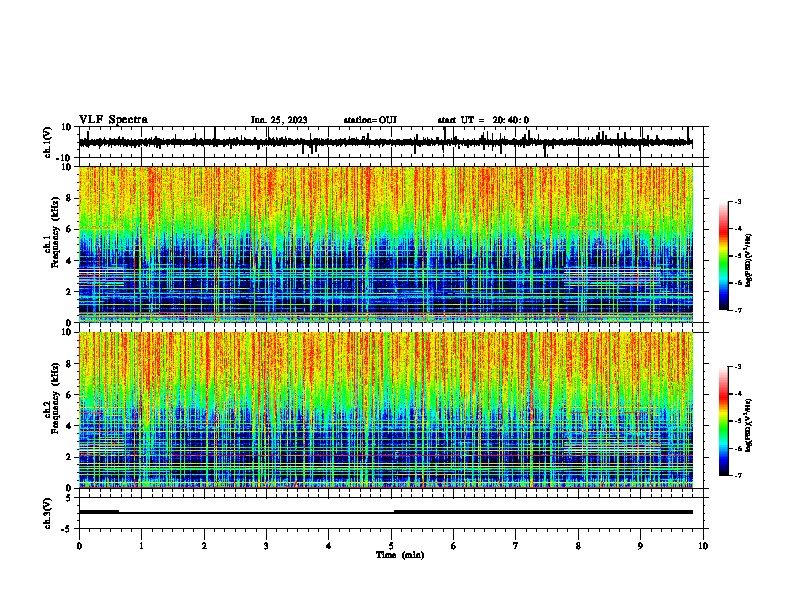This screenshot has width=792, height=612.
Task: Click the "-5" tick on ch.3 voltage axis
Action: (x=66, y=529)
